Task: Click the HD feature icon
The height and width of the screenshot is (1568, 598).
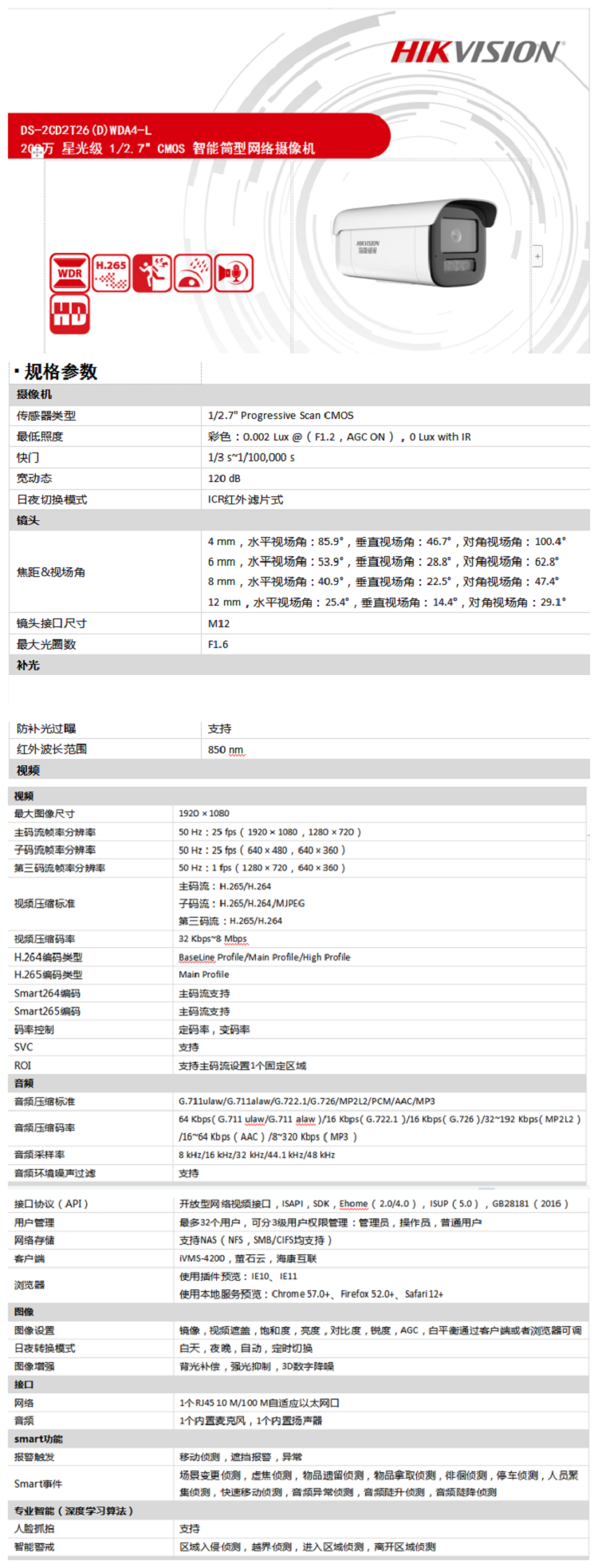Action: click(x=69, y=314)
